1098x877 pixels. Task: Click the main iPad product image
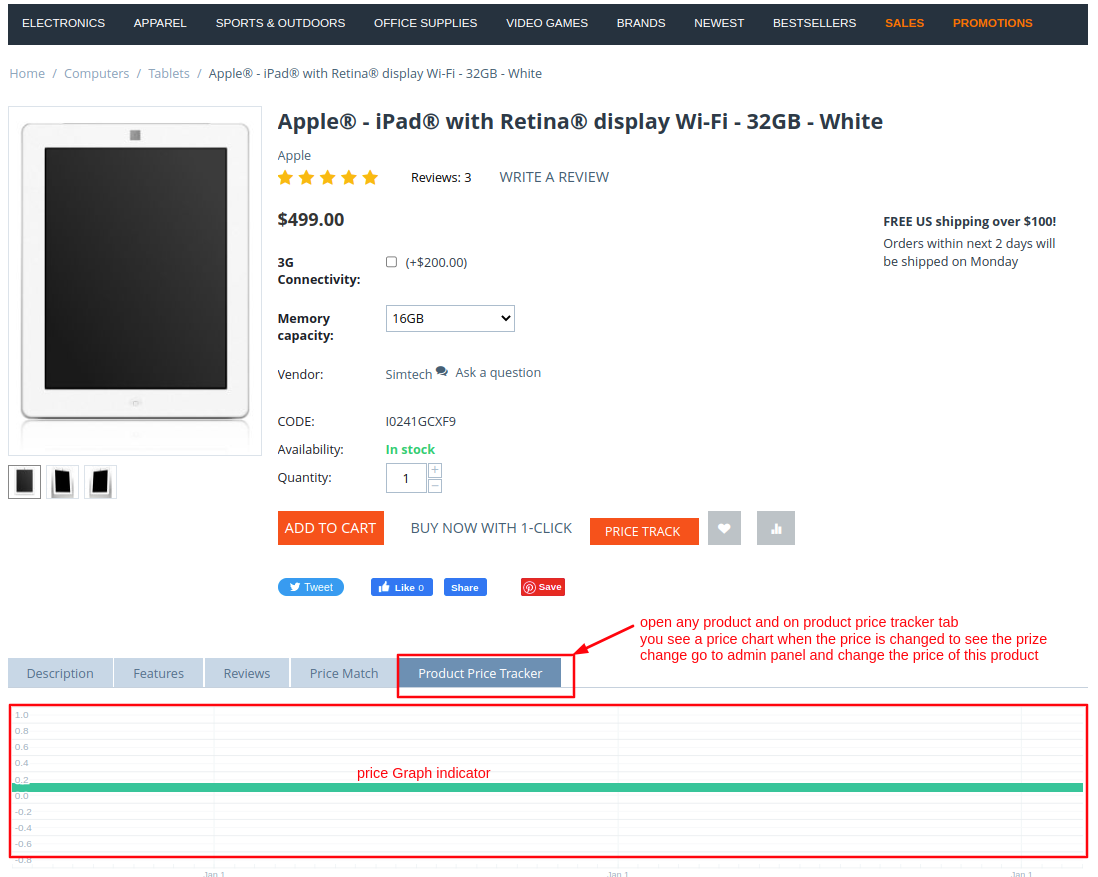click(135, 281)
